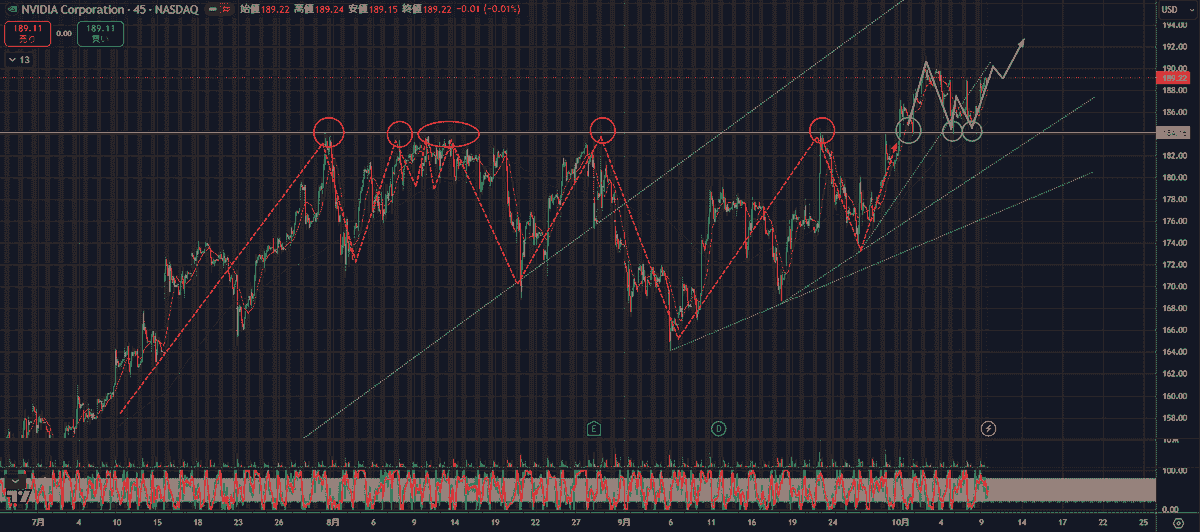Image resolution: width=1200 pixels, height=532 pixels.
Task: Select the horizontal line price label near 184
Action: tap(1174, 133)
